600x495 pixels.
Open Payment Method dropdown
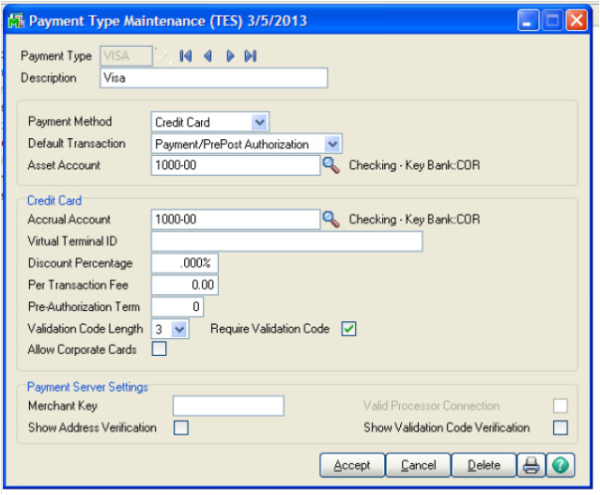click(260, 122)
